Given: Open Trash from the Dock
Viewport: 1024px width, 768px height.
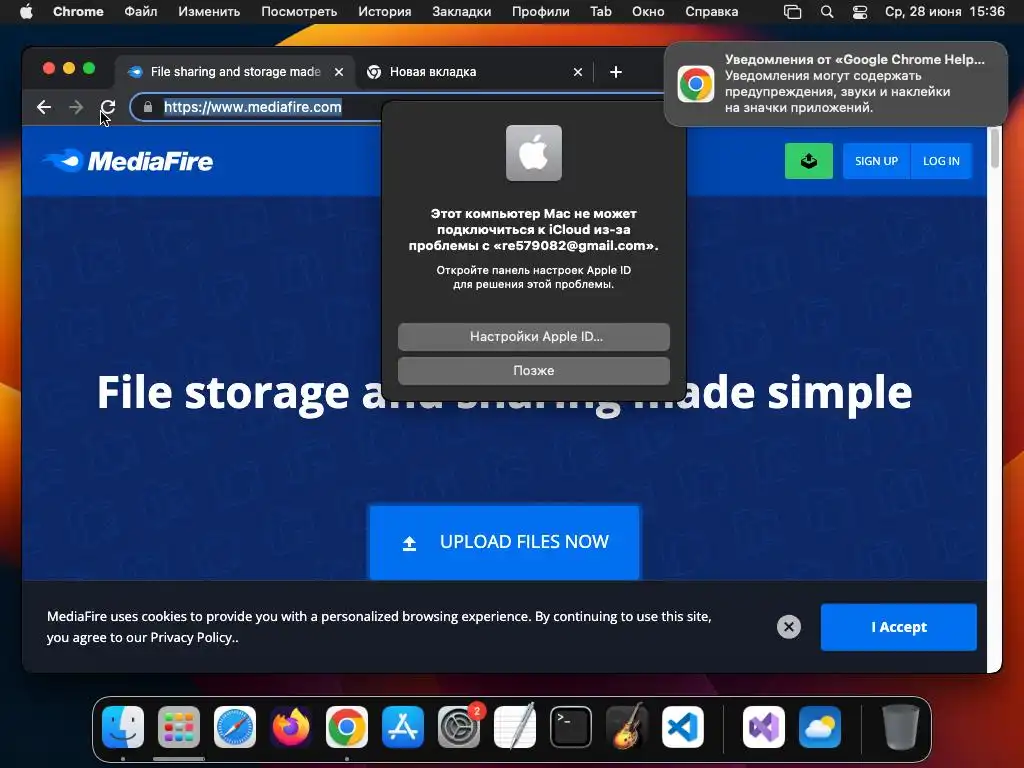Looking at the screenshot, I should (901, 727).
